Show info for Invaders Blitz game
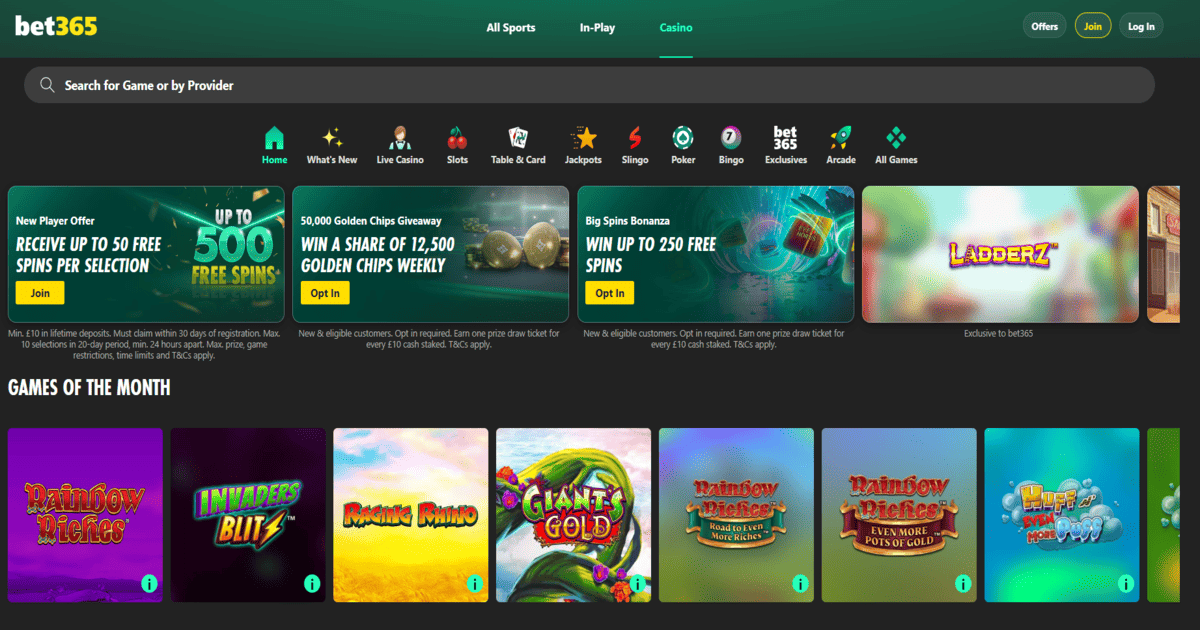The width and height of the screenshot is (1200, 630). 312,583
